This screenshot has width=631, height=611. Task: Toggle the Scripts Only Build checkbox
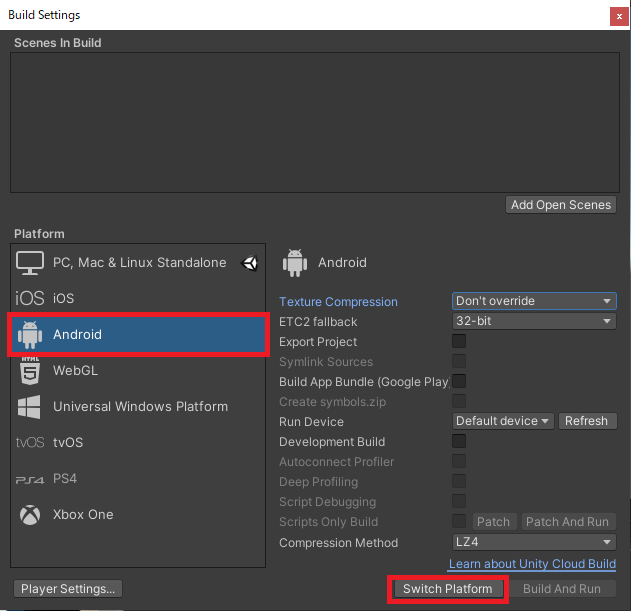pyautogui.click(x=459, y=521)
